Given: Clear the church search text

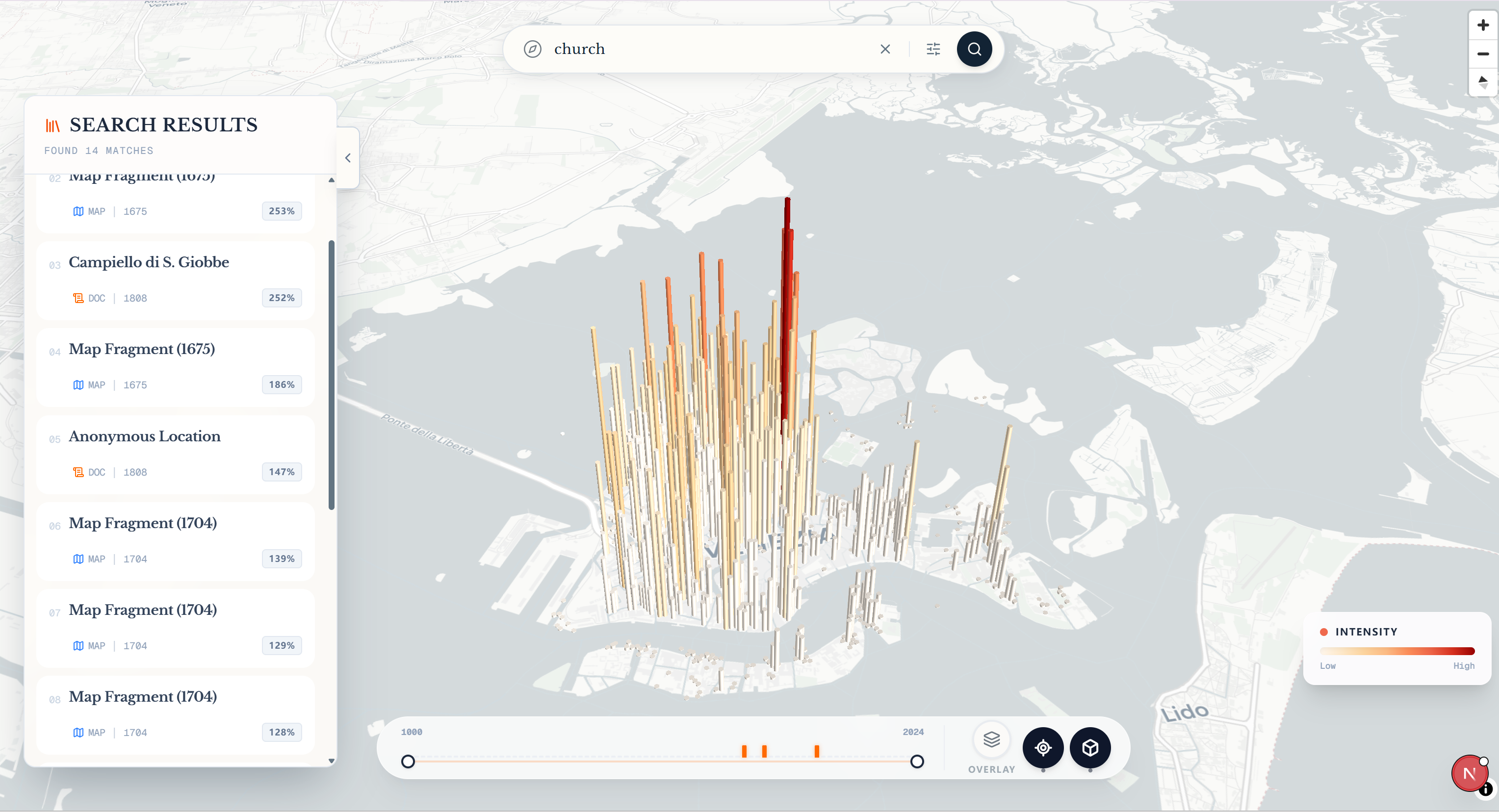Looking at the screenshot, I should point(884,49).
